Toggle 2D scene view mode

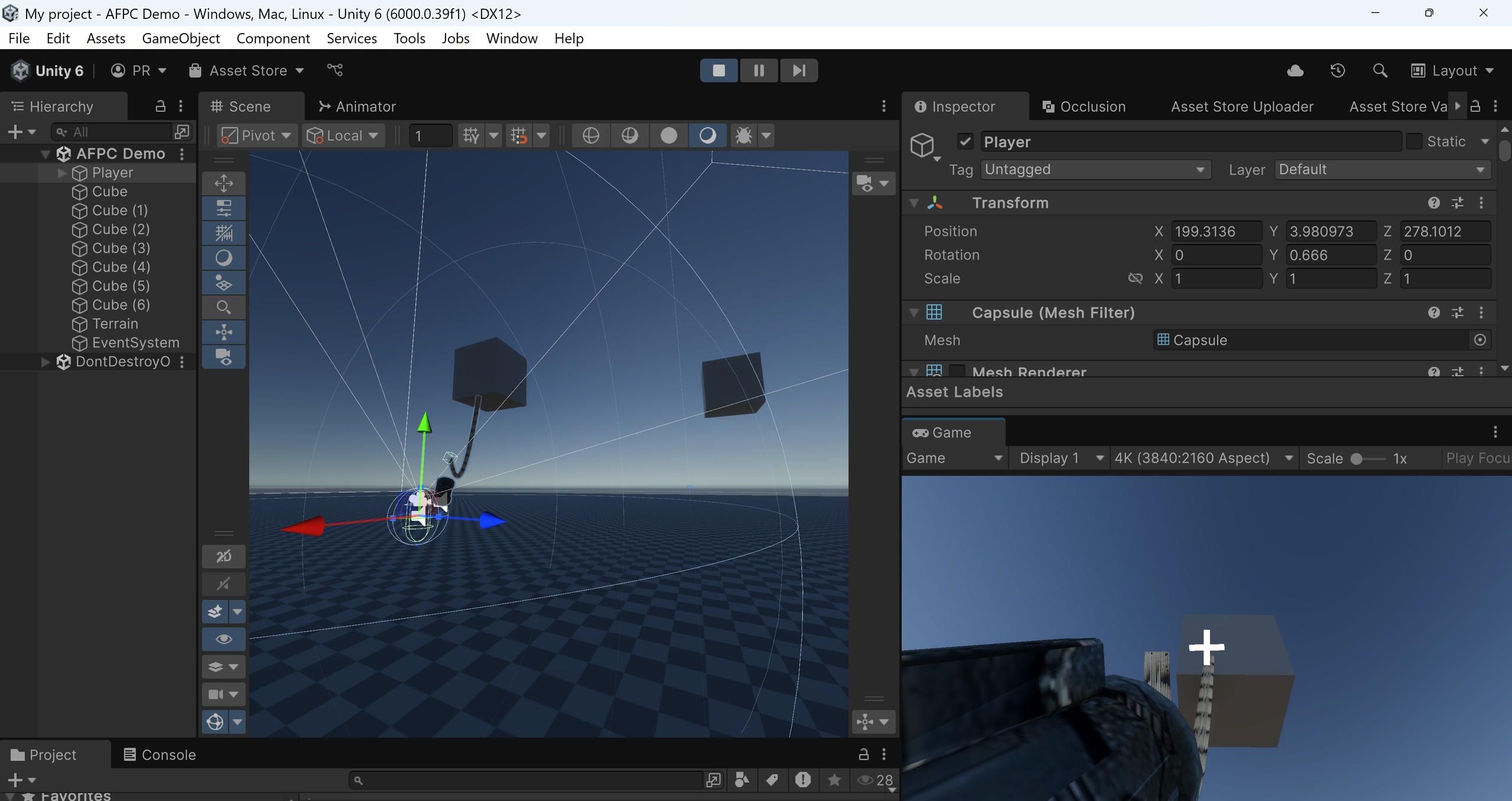[x=223, y=556]
